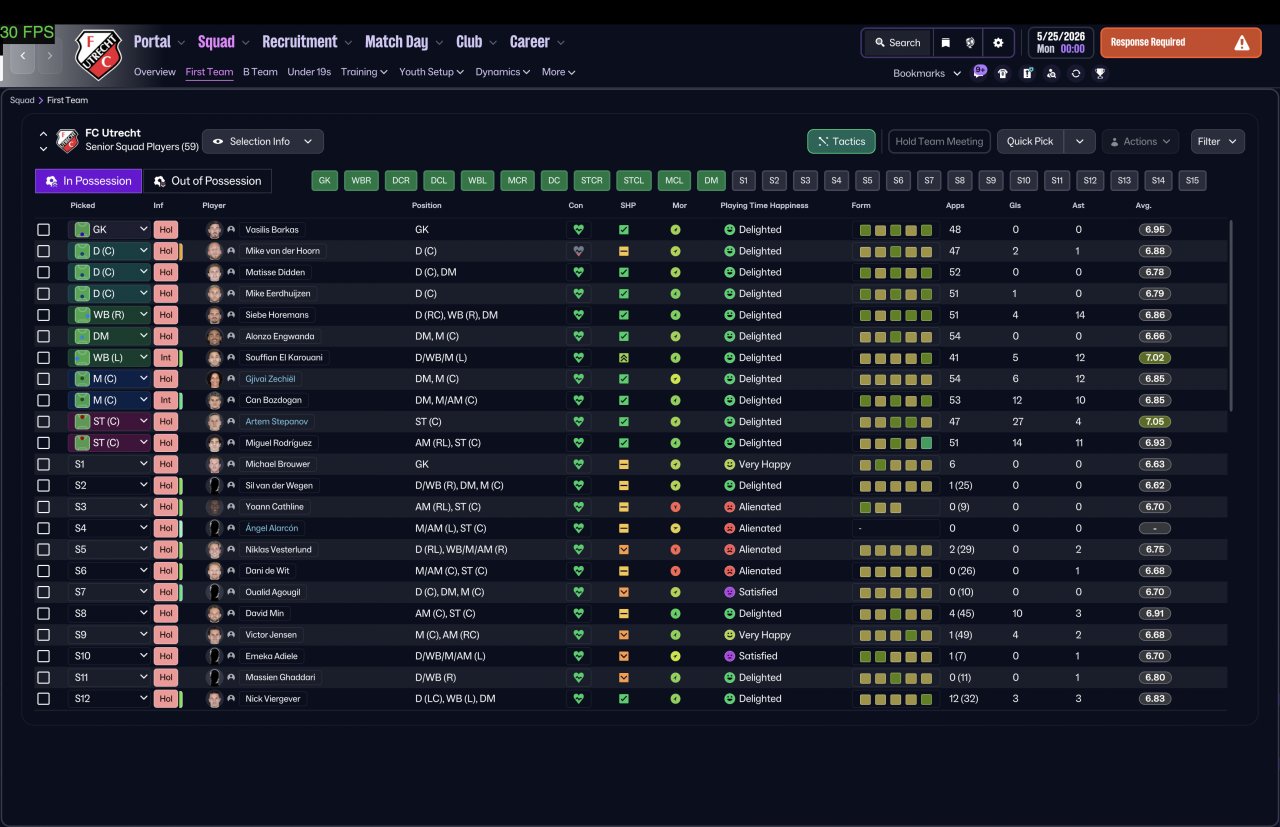Open settings gear icon in top bar
1280x827 pixels.
pyautogui.click(x=998, y=43)
